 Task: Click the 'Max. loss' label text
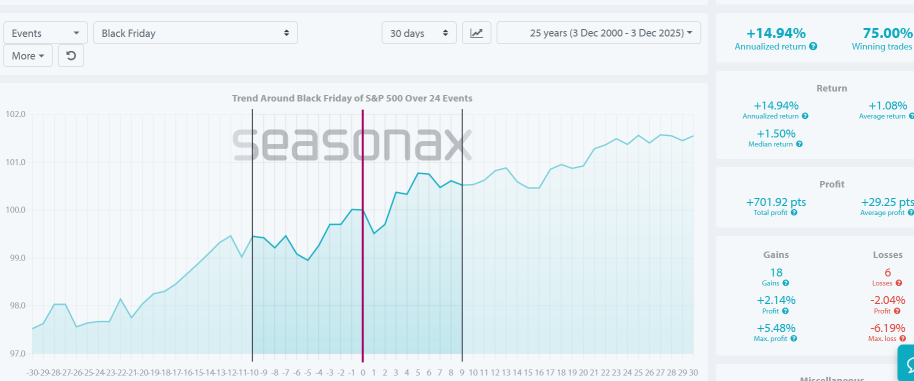(884, 338)
